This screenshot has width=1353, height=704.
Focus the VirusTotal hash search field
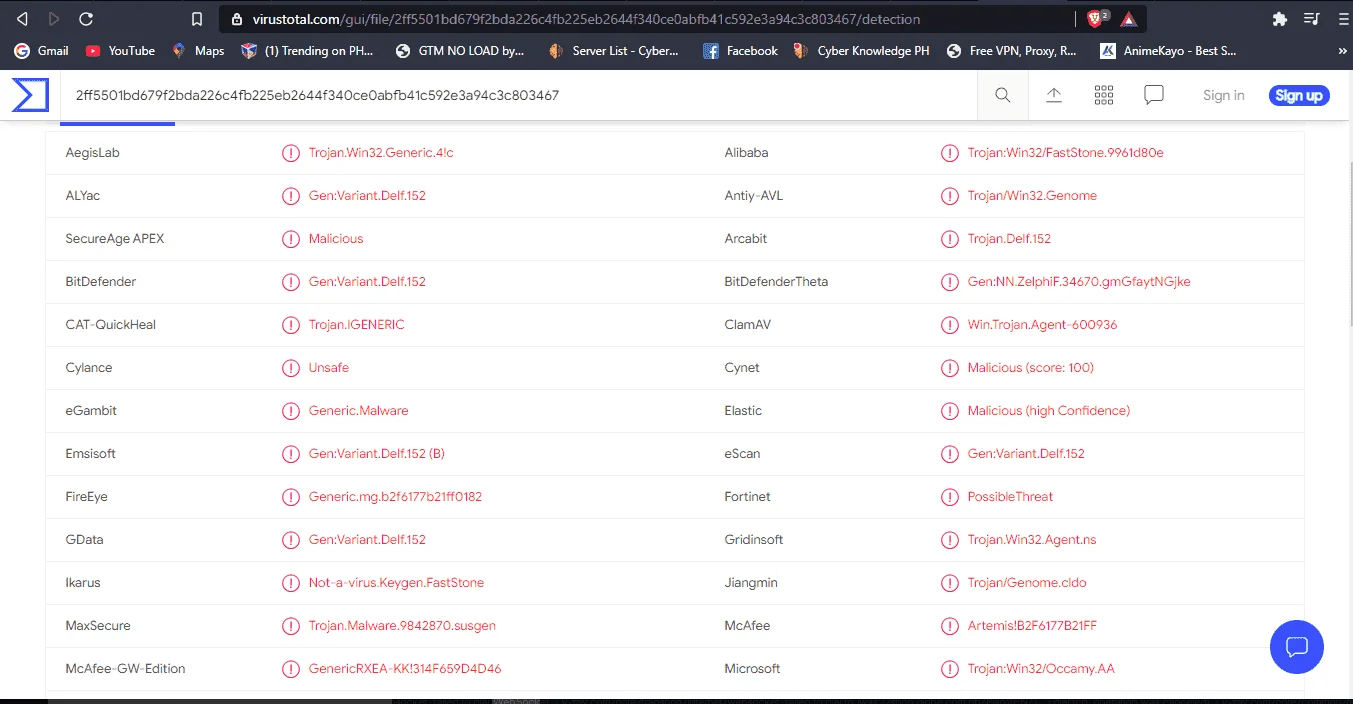click(518, 95)
